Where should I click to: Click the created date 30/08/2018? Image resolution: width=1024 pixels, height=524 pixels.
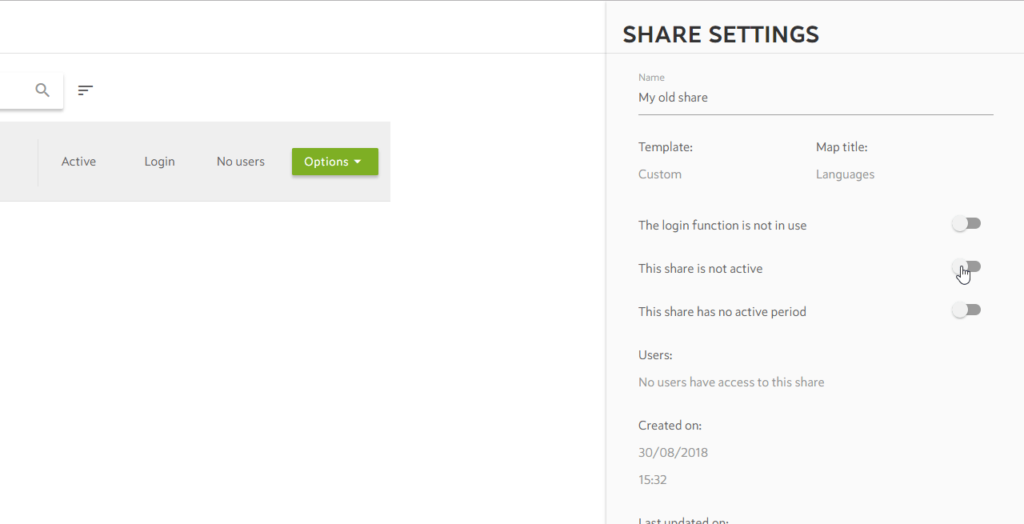click(x=673, y=453)
